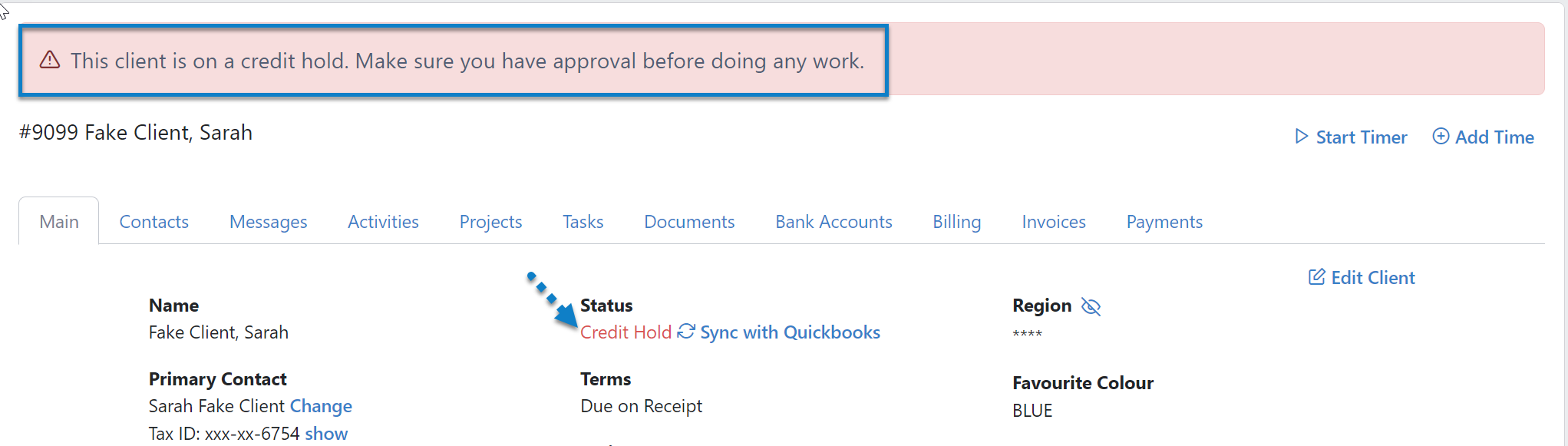
Task: Click show to reveal the Tax ID
Action: (x=326, y=433)
